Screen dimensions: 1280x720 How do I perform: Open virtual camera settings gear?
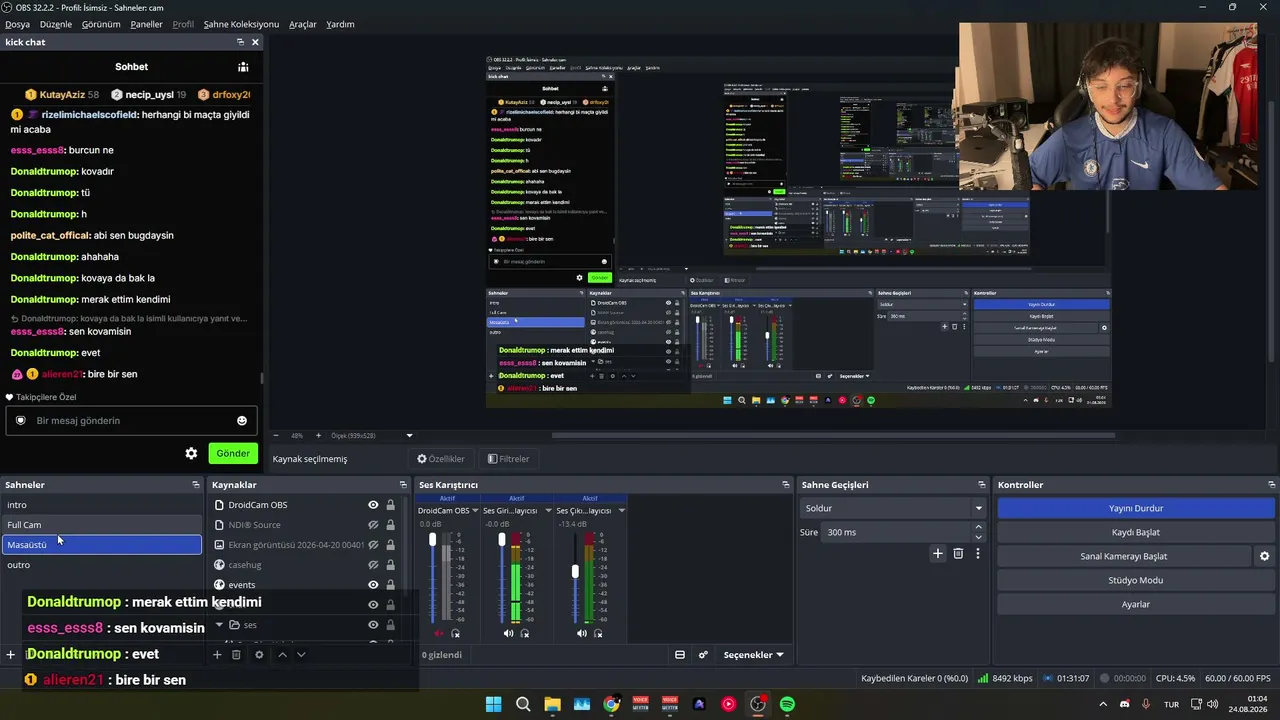point(1264,556)
